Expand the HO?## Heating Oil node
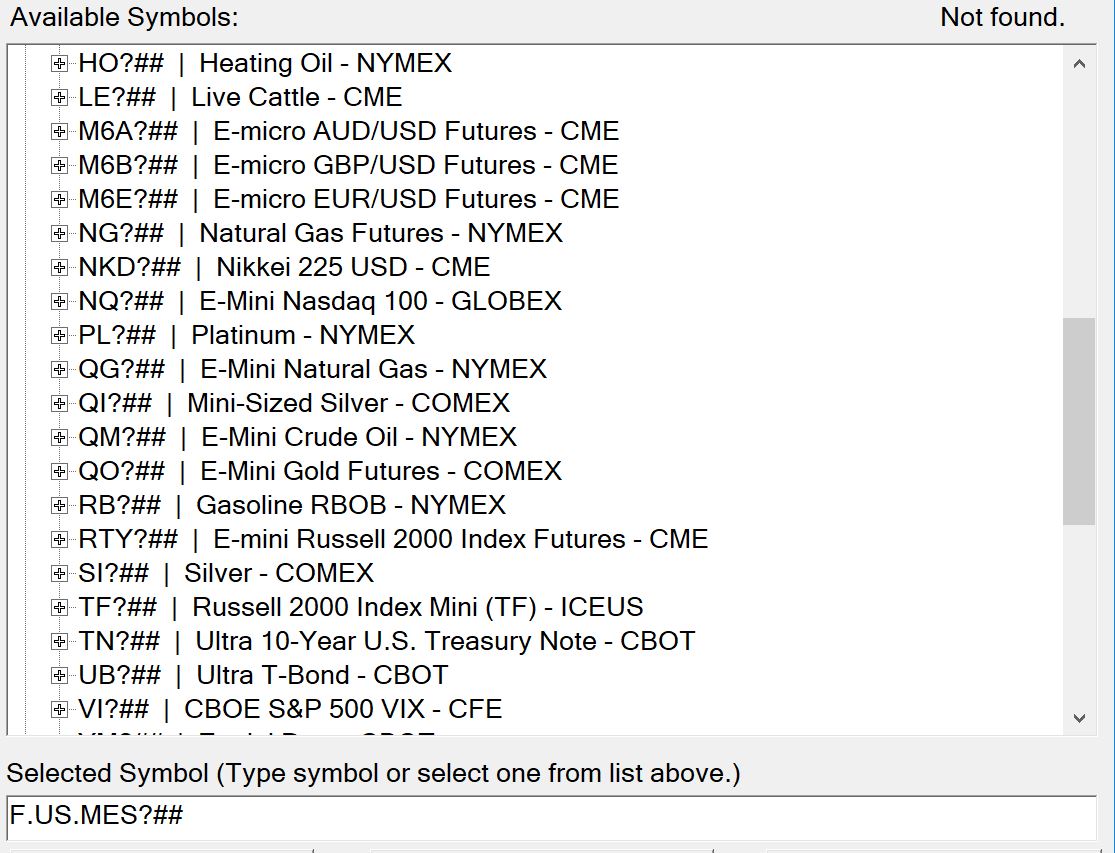 pos(60,64)
